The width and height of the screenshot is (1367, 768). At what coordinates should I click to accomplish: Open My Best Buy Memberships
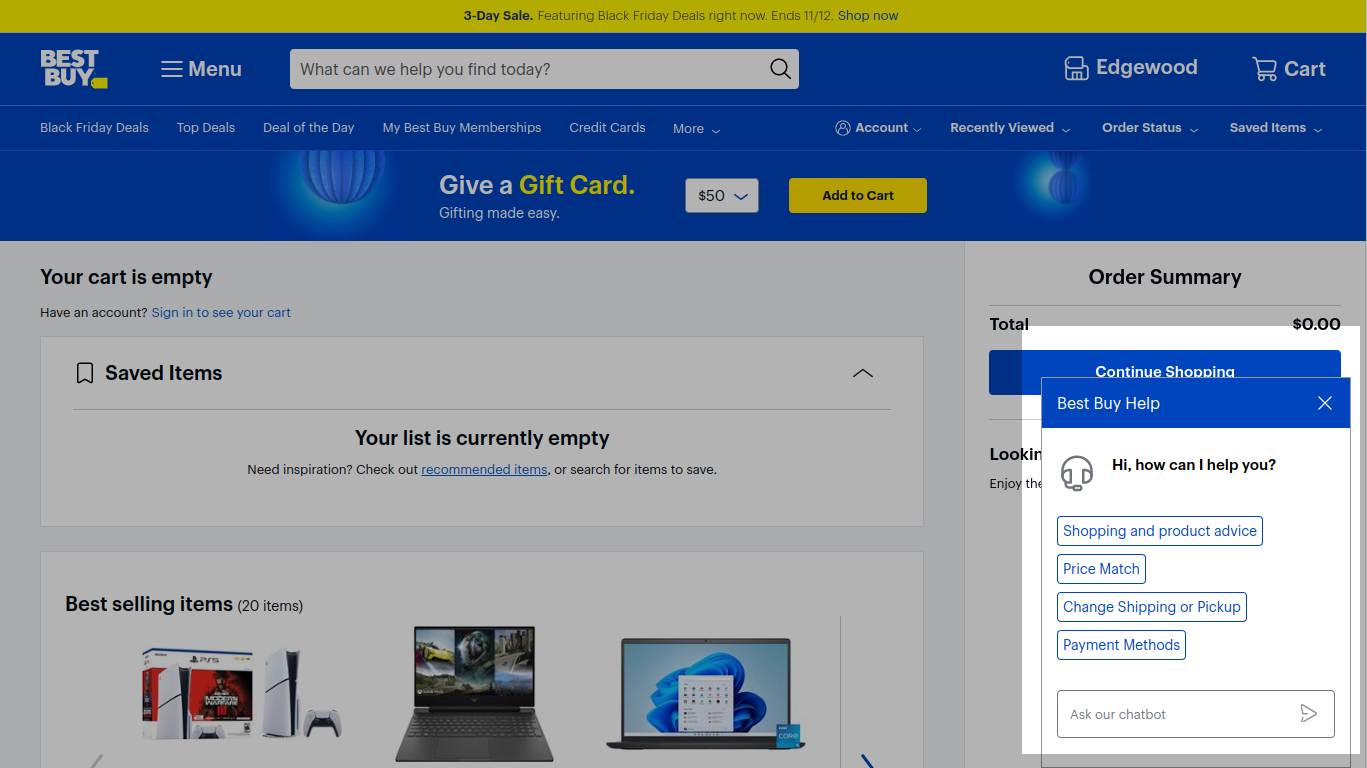tap(462, 128)
